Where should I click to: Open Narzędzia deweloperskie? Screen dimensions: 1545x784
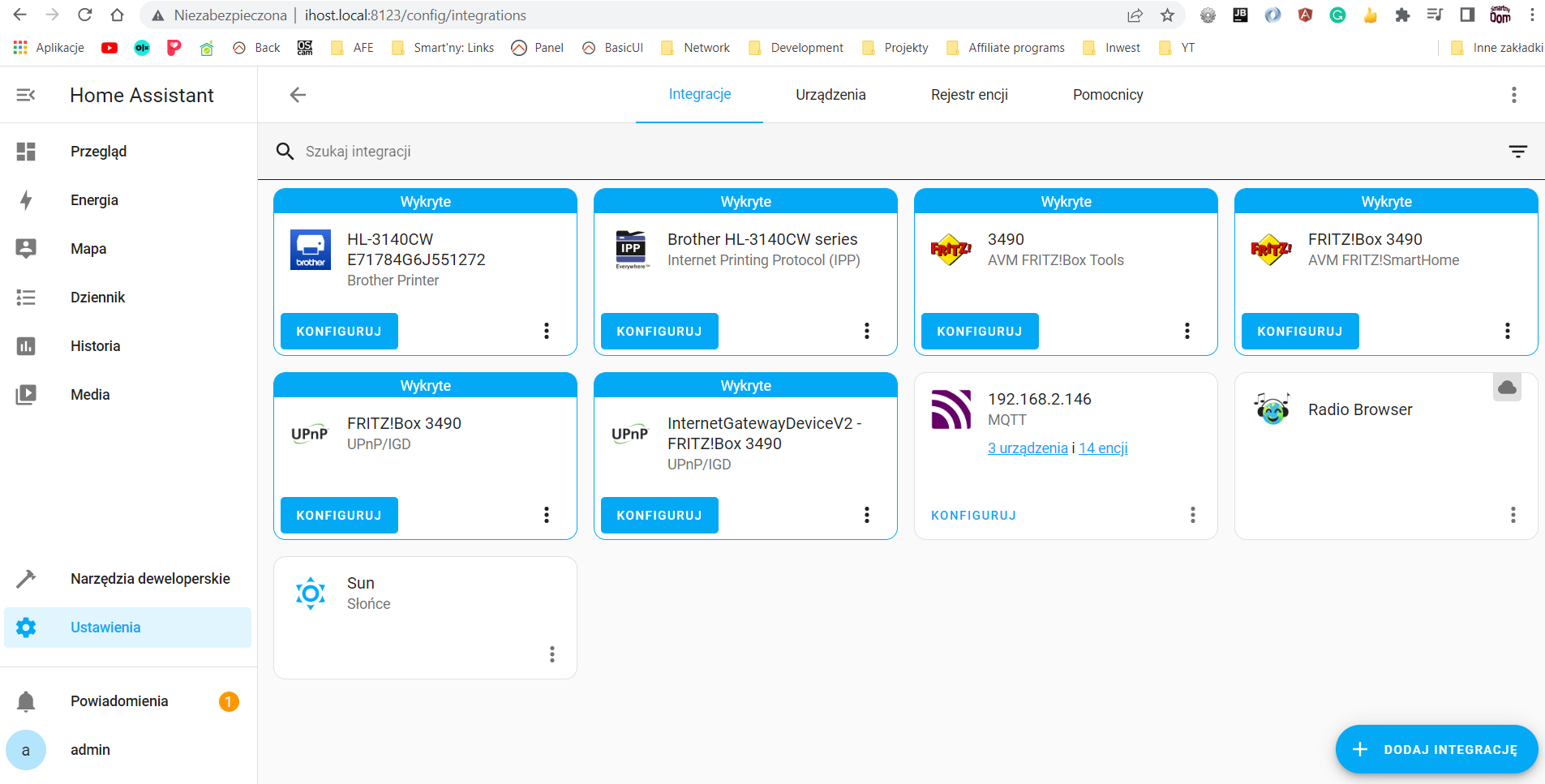click(x=128, y=579)
